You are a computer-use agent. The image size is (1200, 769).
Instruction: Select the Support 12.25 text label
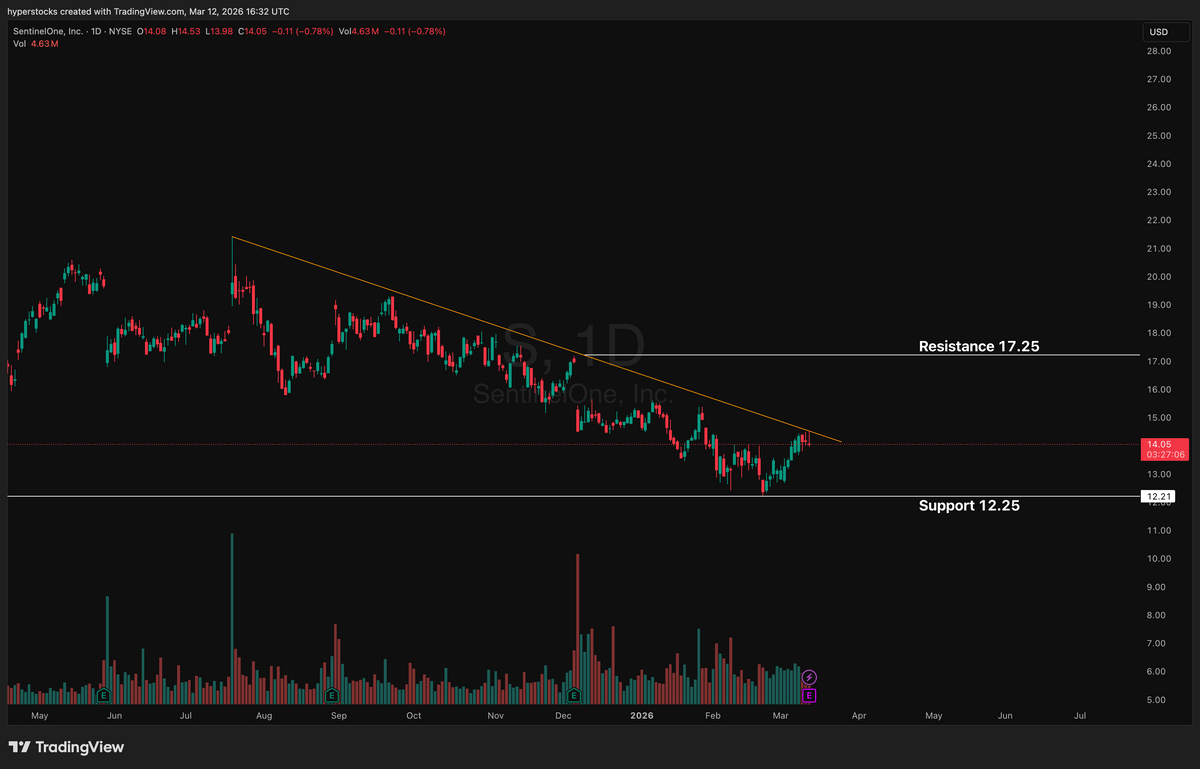coord(969,506)
